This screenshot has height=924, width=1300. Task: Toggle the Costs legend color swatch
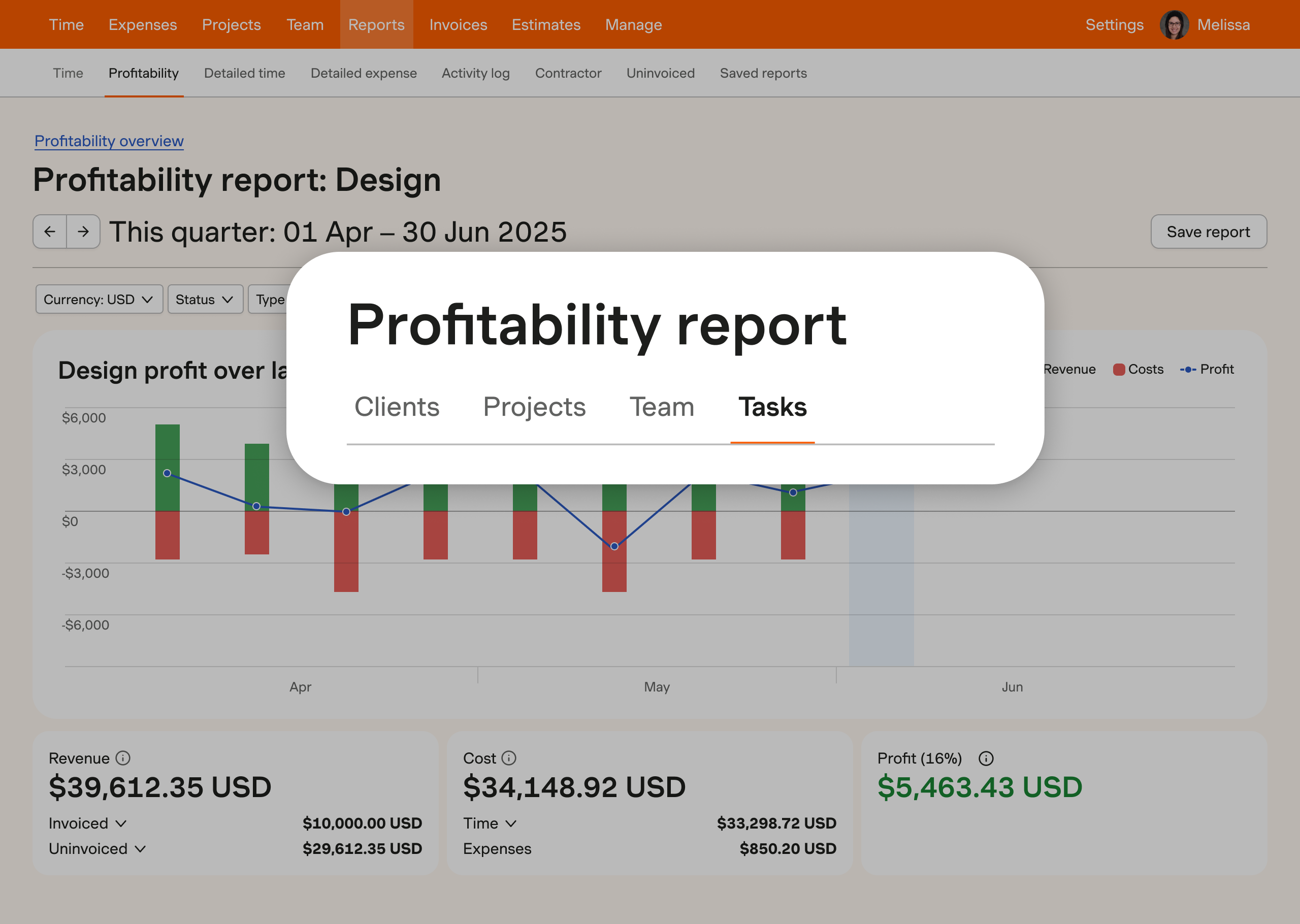click(x=1119, y=369)
